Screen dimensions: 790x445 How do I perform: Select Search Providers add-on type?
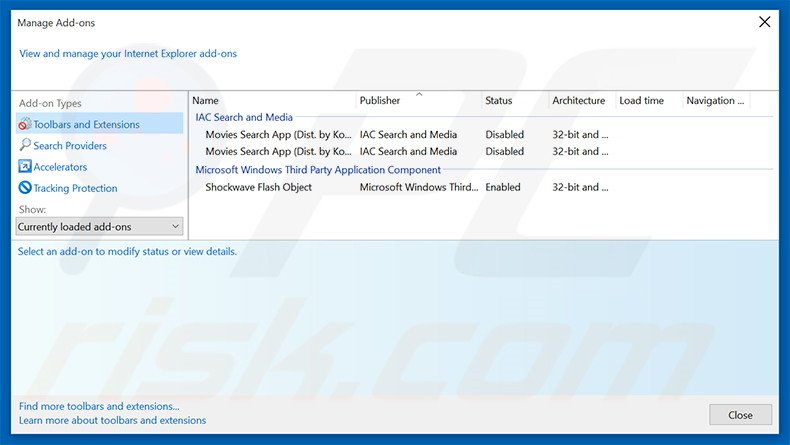pyautogui.click(x=70, y=146)
